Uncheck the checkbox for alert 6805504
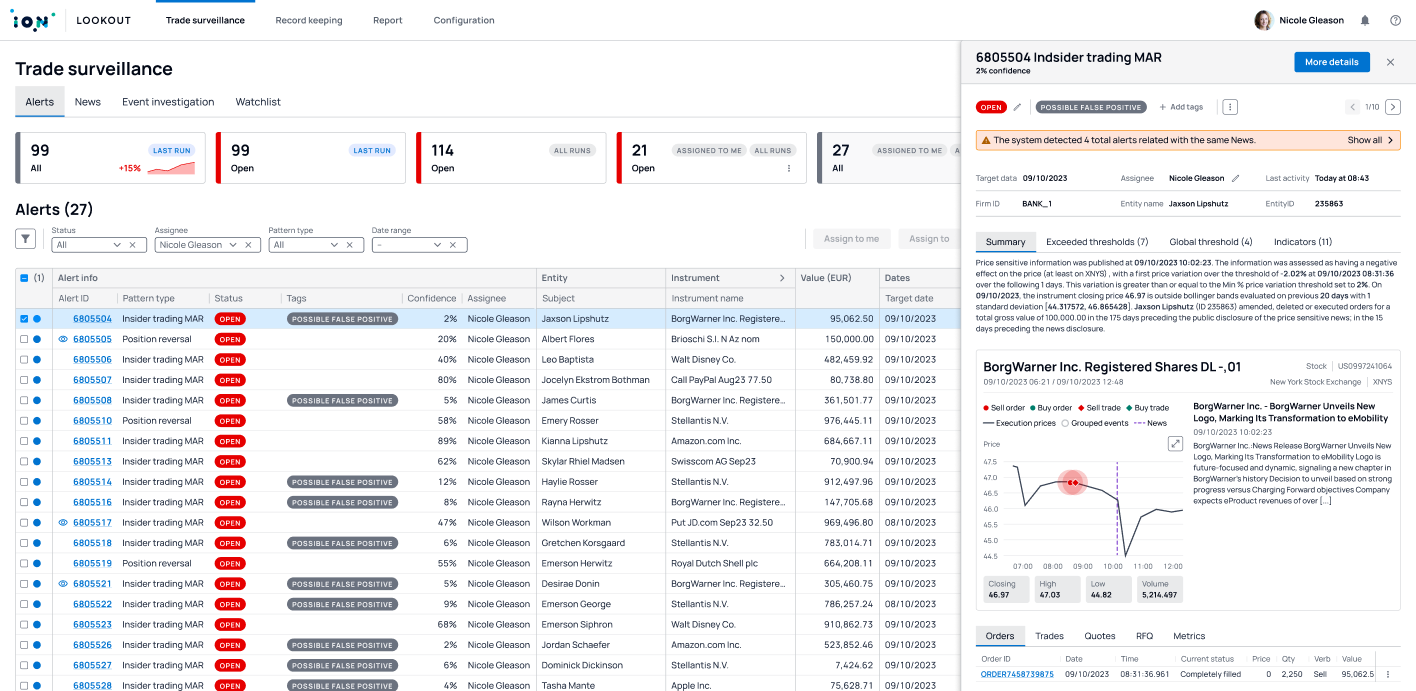 24,319
